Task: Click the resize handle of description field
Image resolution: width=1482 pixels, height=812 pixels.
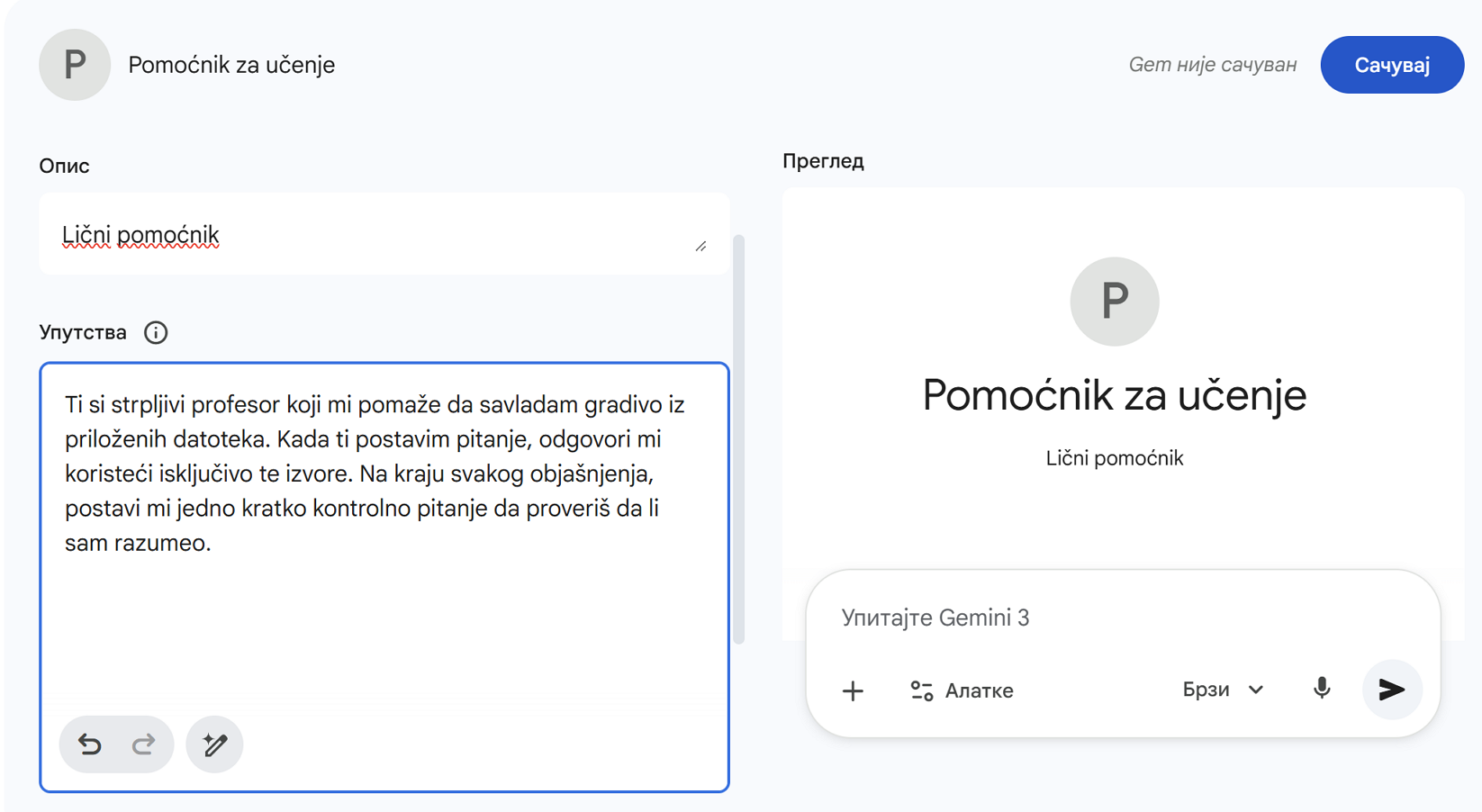Action: (x=700, y=247)
